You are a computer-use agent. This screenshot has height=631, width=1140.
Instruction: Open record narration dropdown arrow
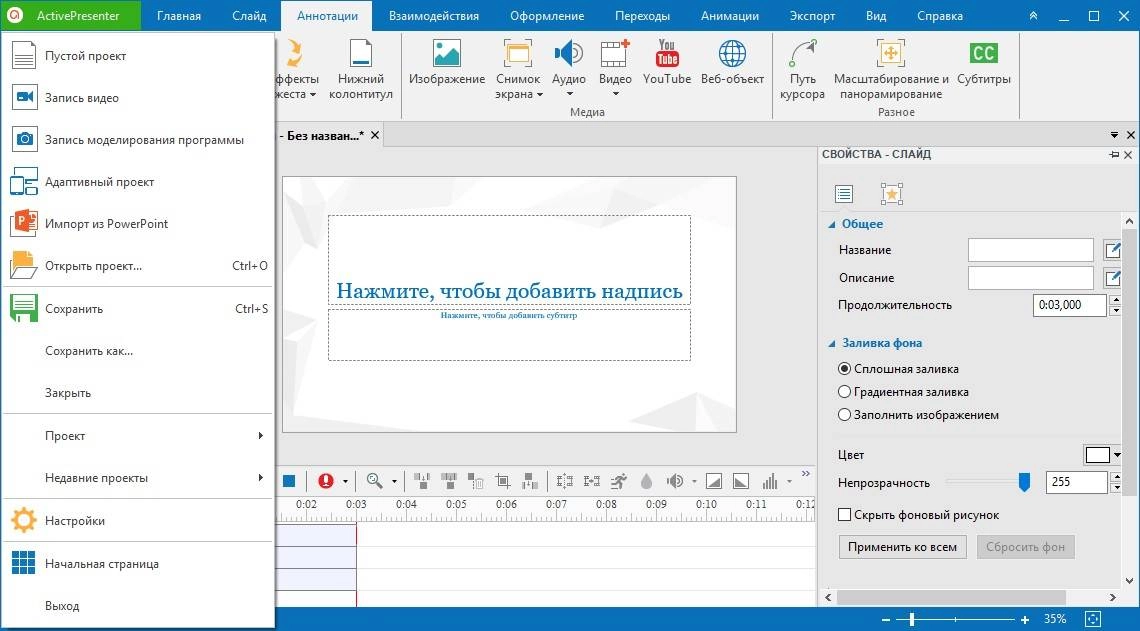345,481
